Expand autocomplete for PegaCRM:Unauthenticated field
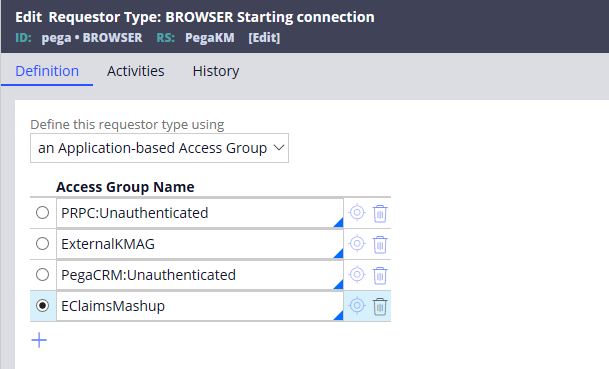 click(x=339, y=285)
